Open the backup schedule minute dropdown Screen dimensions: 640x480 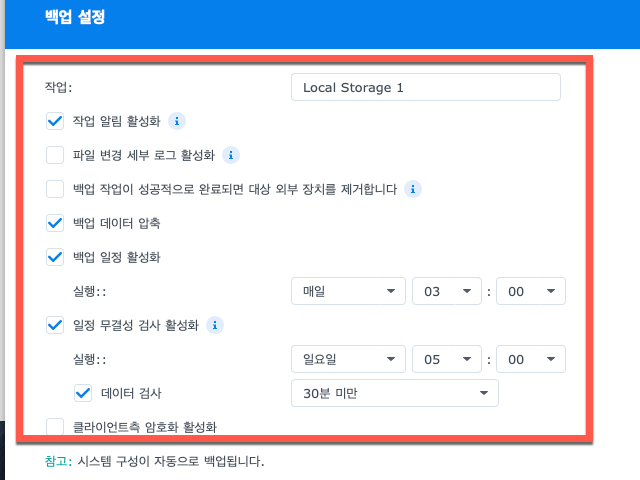click(x=531, y=291)
